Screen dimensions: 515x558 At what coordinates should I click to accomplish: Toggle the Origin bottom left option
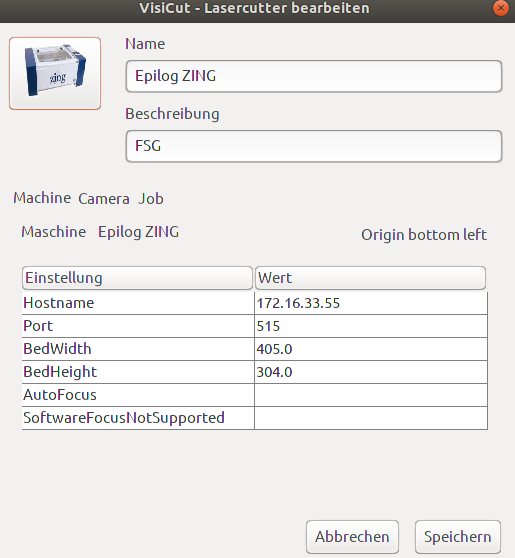point(424,235)
